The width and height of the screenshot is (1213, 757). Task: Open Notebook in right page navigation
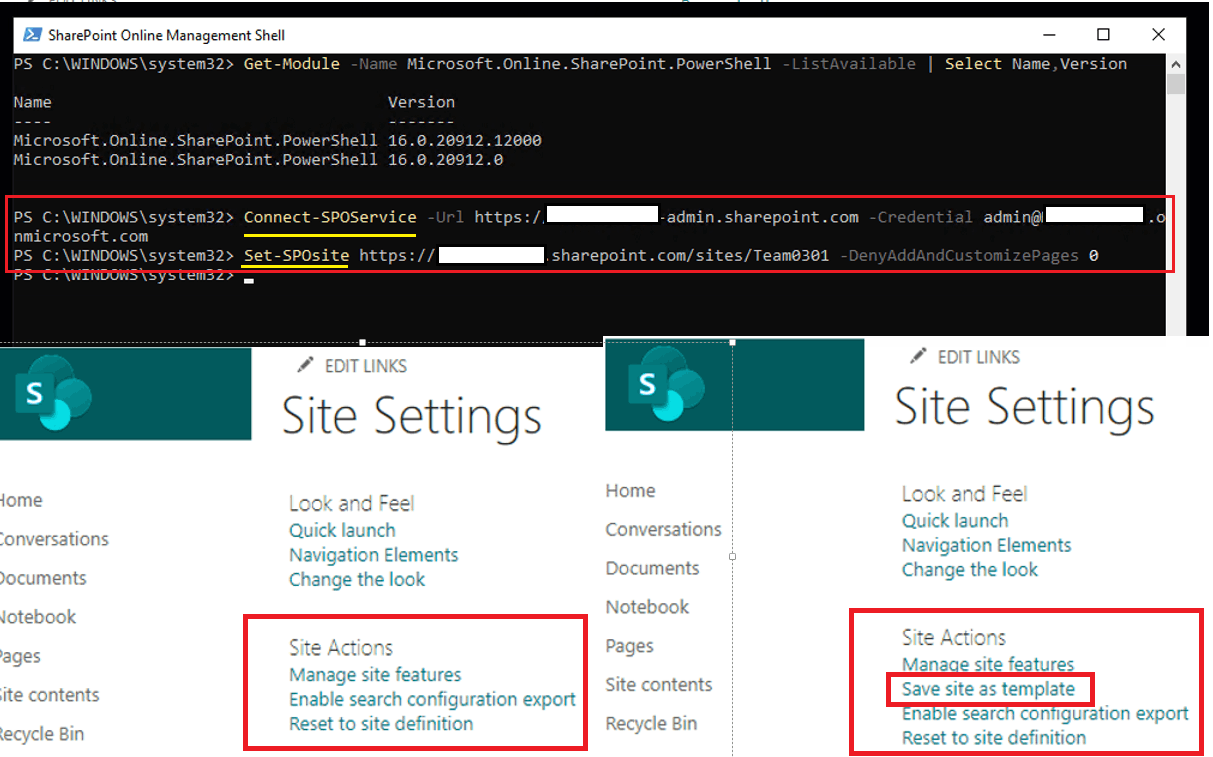(x=647, y=607)
